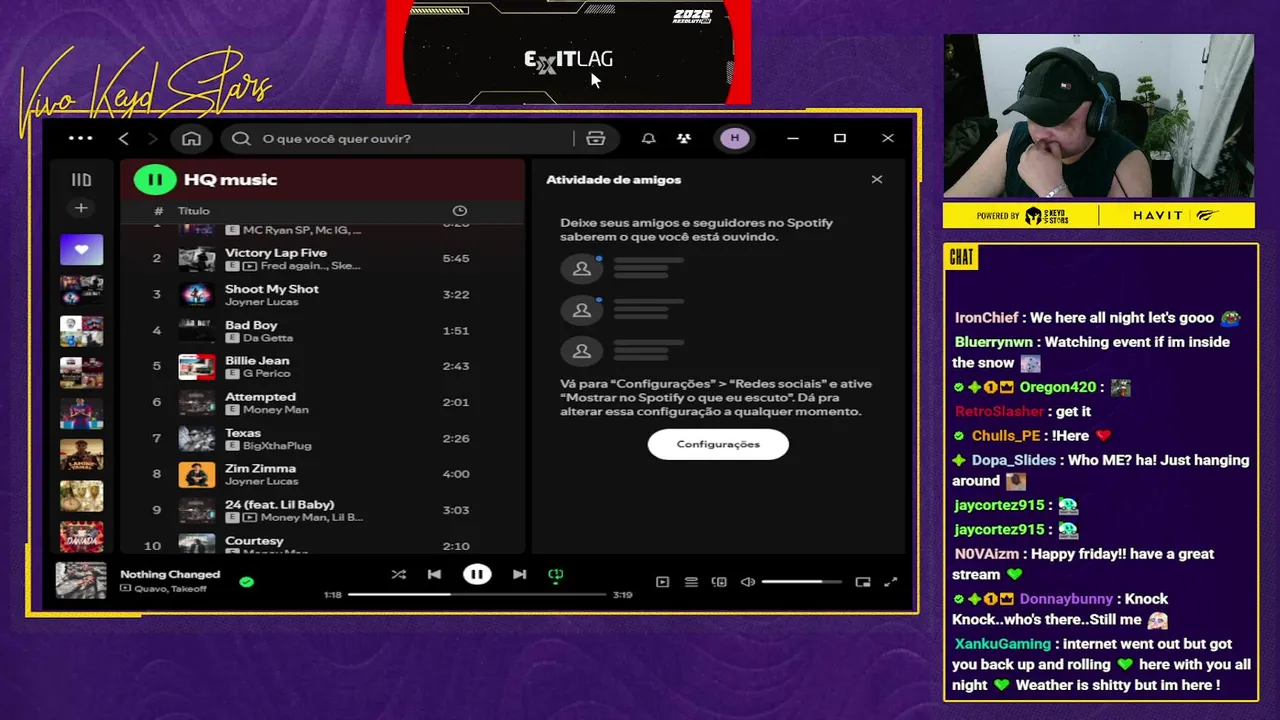1280x720 pixels.
Task: Select the track Attempted
Action: (260, 397)
